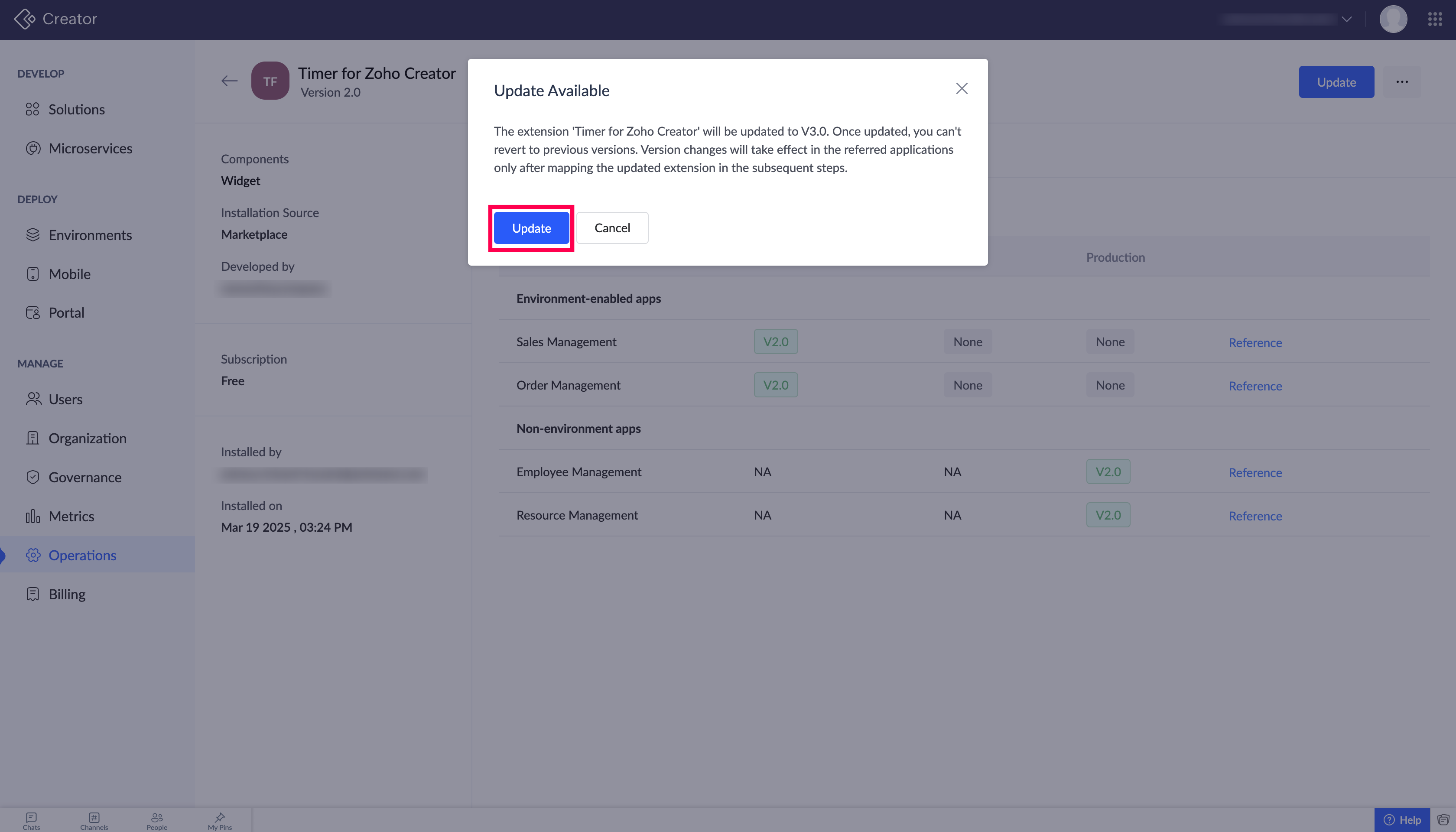Open the user profile avatar menu
Image resolution: width=1456 pixels, height=832 pixels.
pyautogui.click(x=1393, y=19)
